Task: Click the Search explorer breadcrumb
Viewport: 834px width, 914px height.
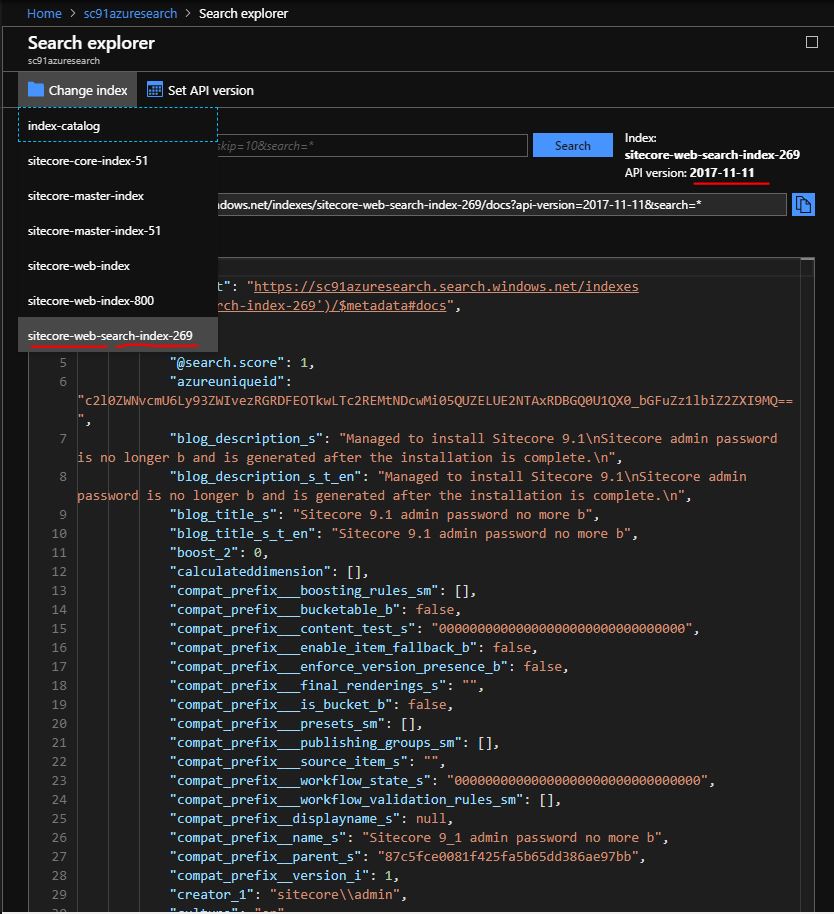Action: 244,13
